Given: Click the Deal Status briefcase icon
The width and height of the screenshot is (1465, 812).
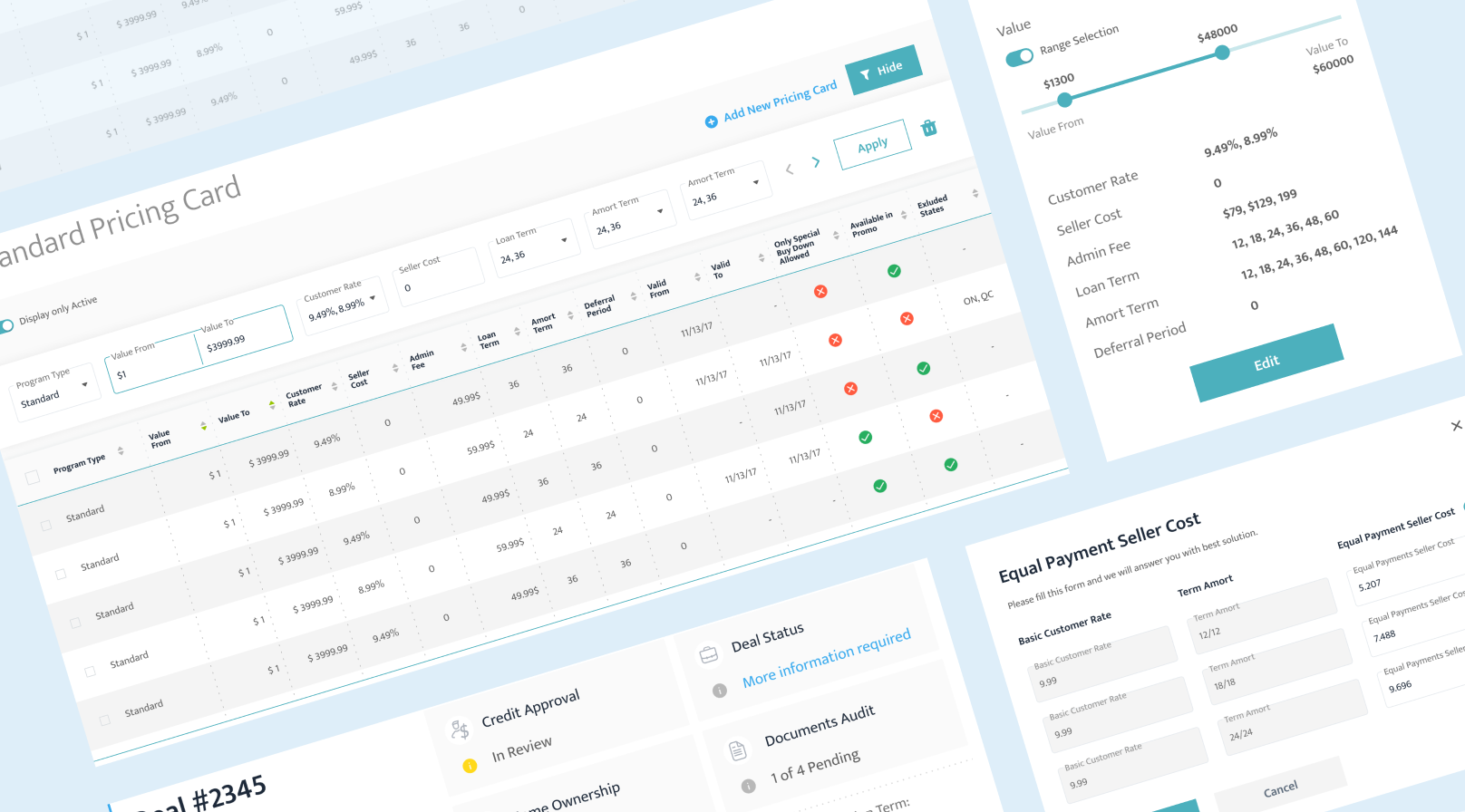Looking at the screenshot, I should 709,654.
